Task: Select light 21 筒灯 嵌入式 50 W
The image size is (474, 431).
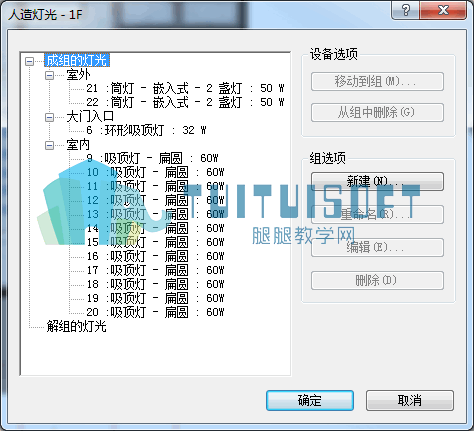Action: point(185,89)
